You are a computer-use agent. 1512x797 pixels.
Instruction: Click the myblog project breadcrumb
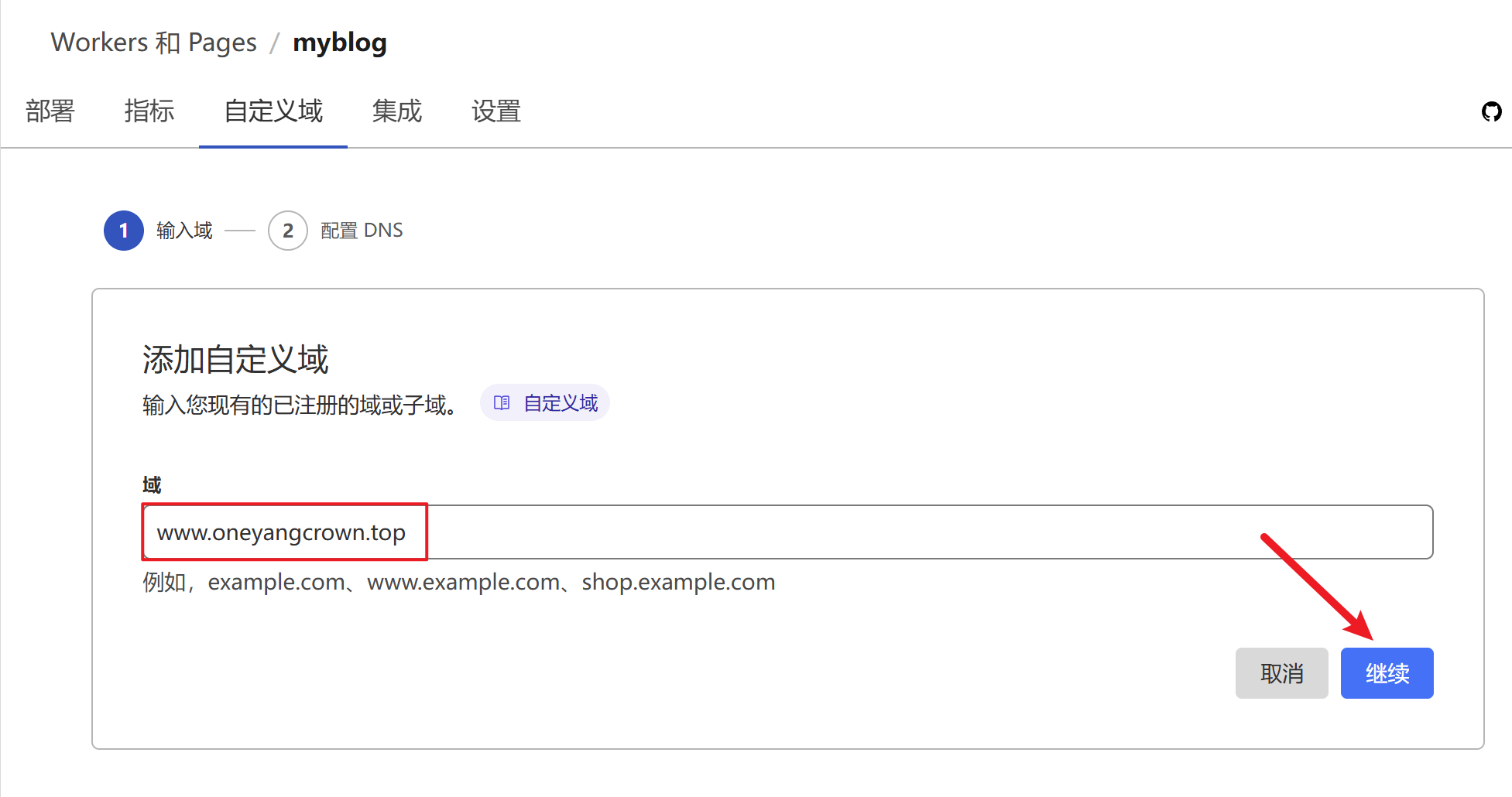340,43
